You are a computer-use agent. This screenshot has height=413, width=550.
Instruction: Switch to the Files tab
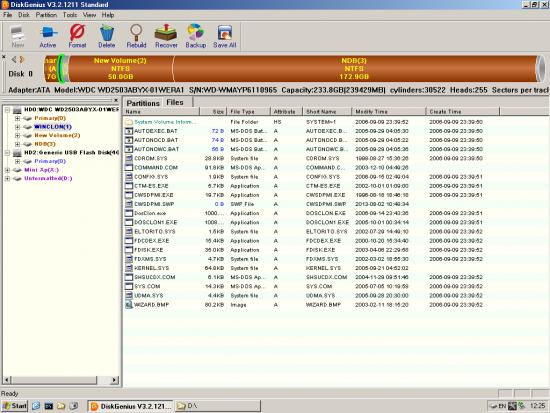point(175,102)
